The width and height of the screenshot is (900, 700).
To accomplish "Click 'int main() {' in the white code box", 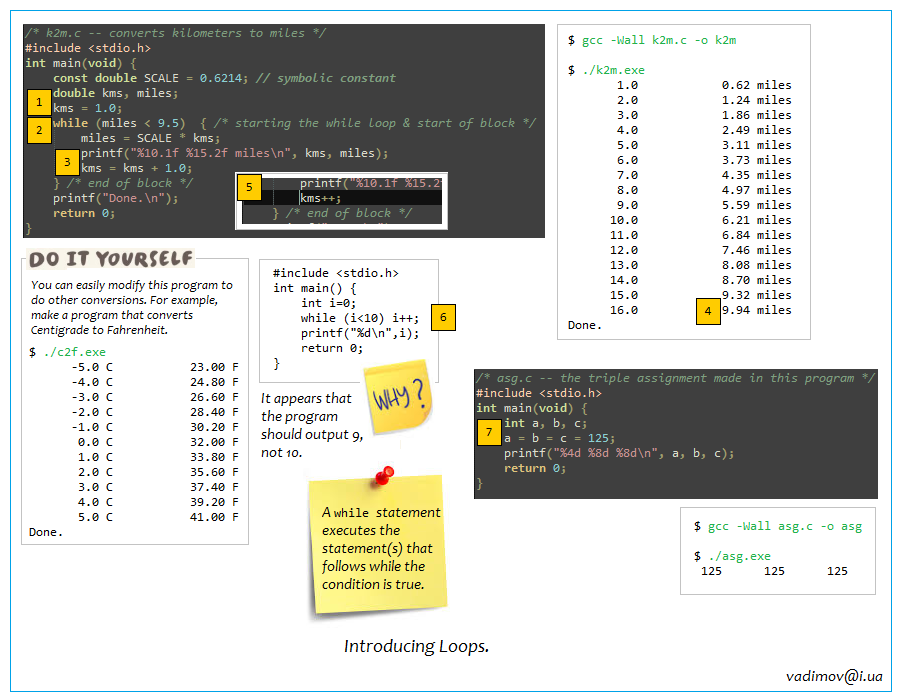I will [x=315, y=288].
